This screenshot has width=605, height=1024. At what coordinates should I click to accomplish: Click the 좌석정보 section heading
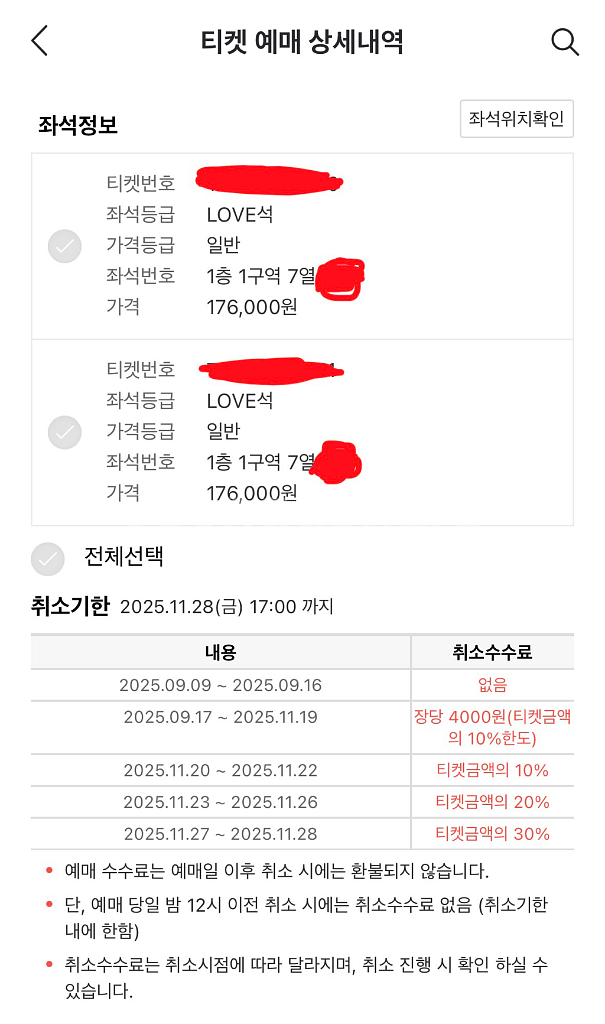(x=77, y=125)
